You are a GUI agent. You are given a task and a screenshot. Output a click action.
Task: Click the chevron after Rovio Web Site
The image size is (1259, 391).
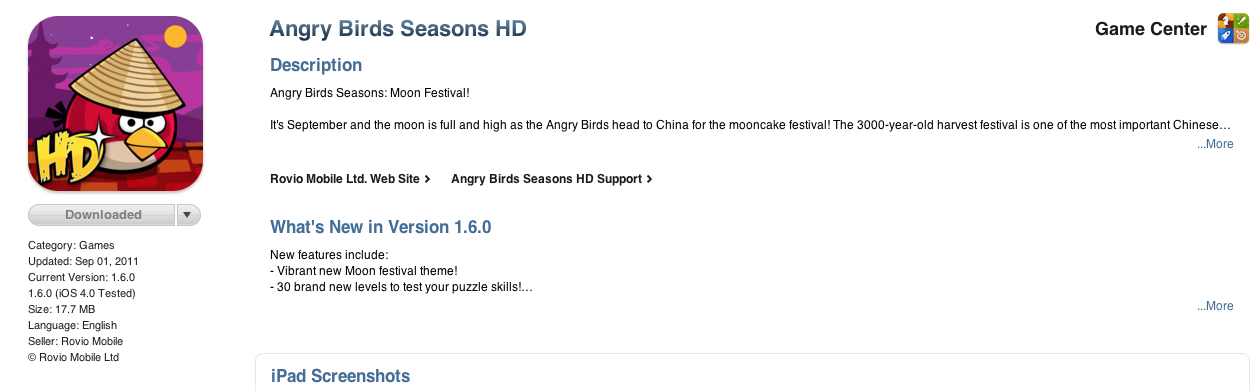428,179
